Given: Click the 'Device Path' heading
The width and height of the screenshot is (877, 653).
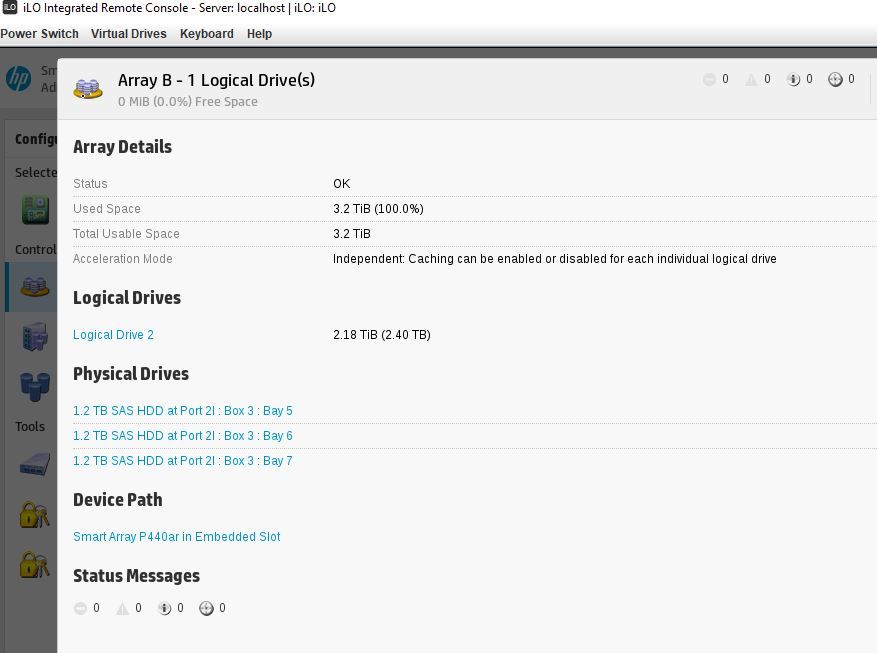Looking at the screenshot, I should click(x=118, y=500).
